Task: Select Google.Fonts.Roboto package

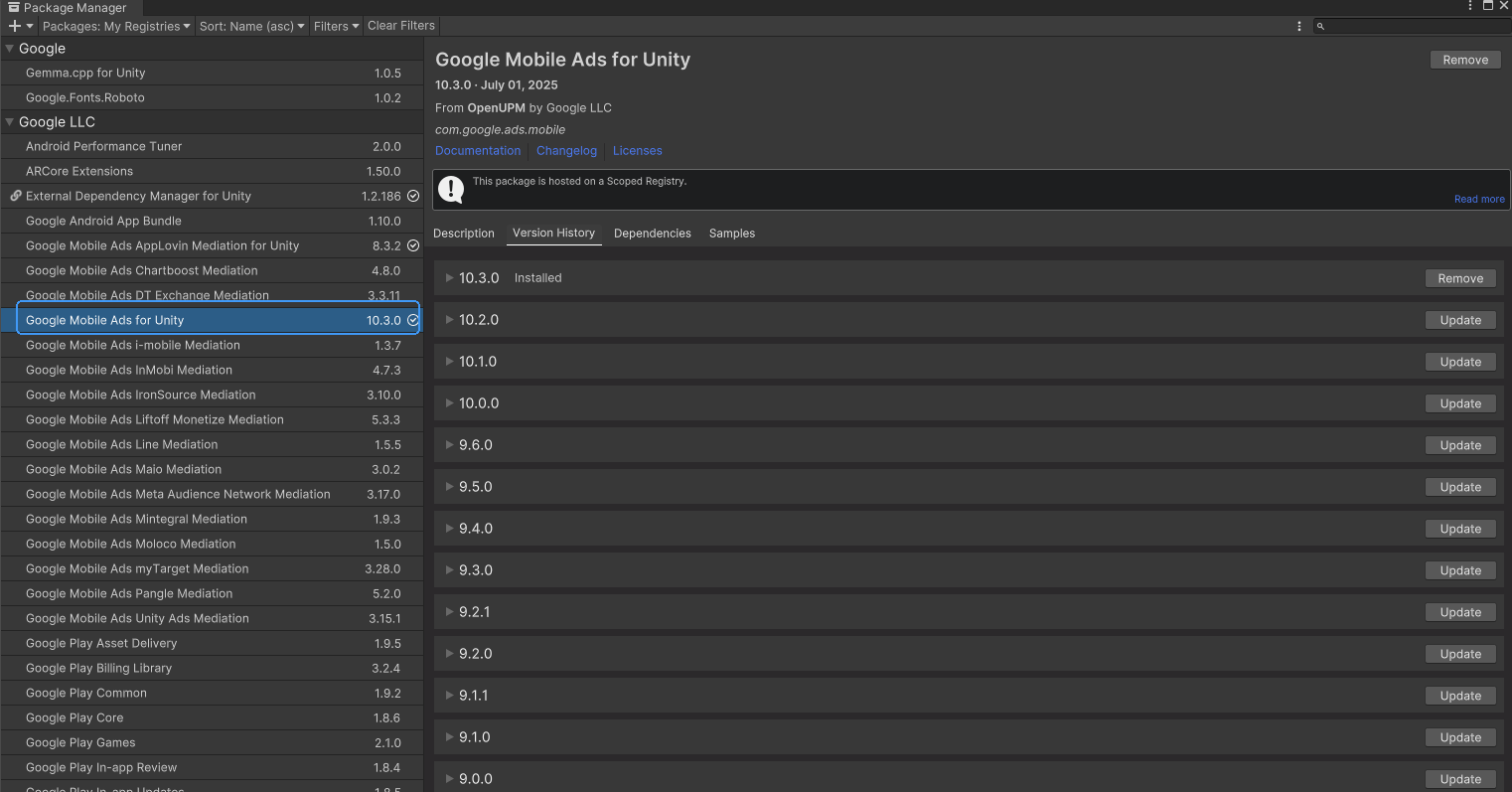Action: [212, 97]
